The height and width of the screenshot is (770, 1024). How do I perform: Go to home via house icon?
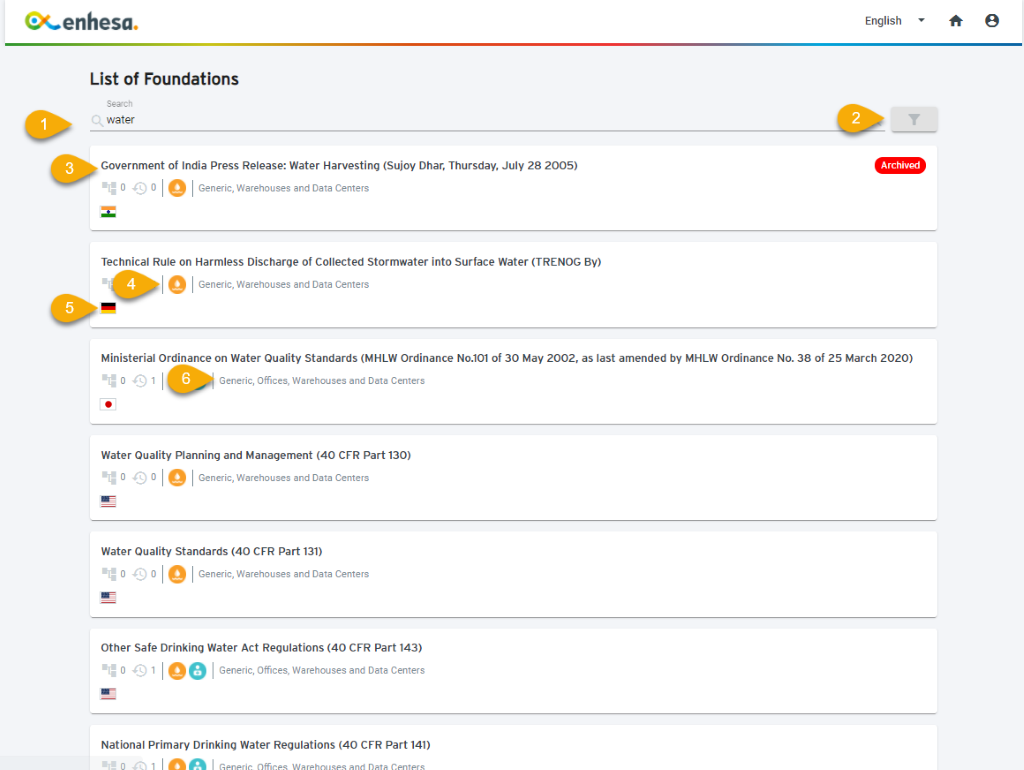pyautogui.click(x=955, y=21)
